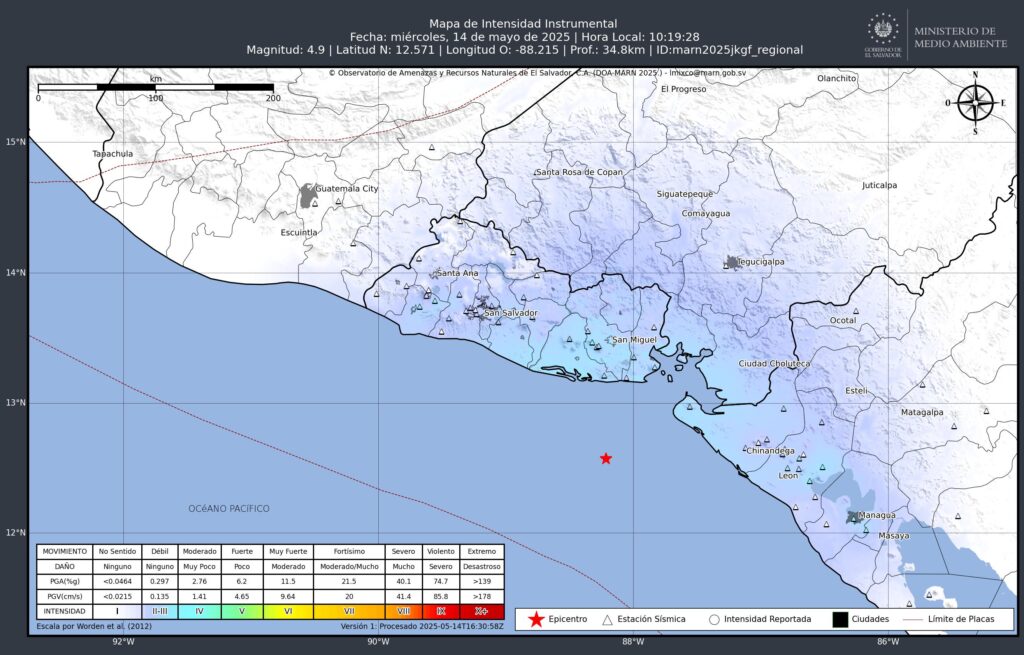Click the Ministerio de Medio Ambiente logo text
1024x655 pixels.
(961, 37)
